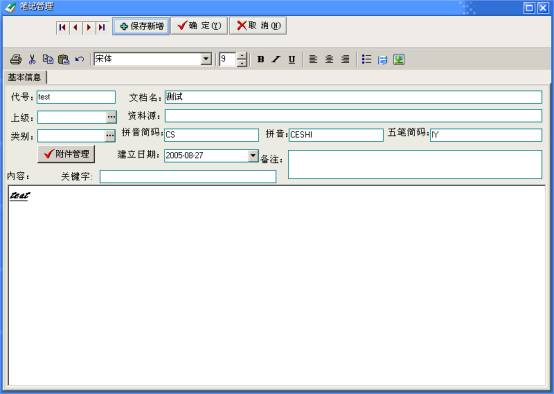Image resolution: width=554 pixels, height=394 pixels.
Task: Click the 备注 remarks text box
Action: tap(415, 164)
